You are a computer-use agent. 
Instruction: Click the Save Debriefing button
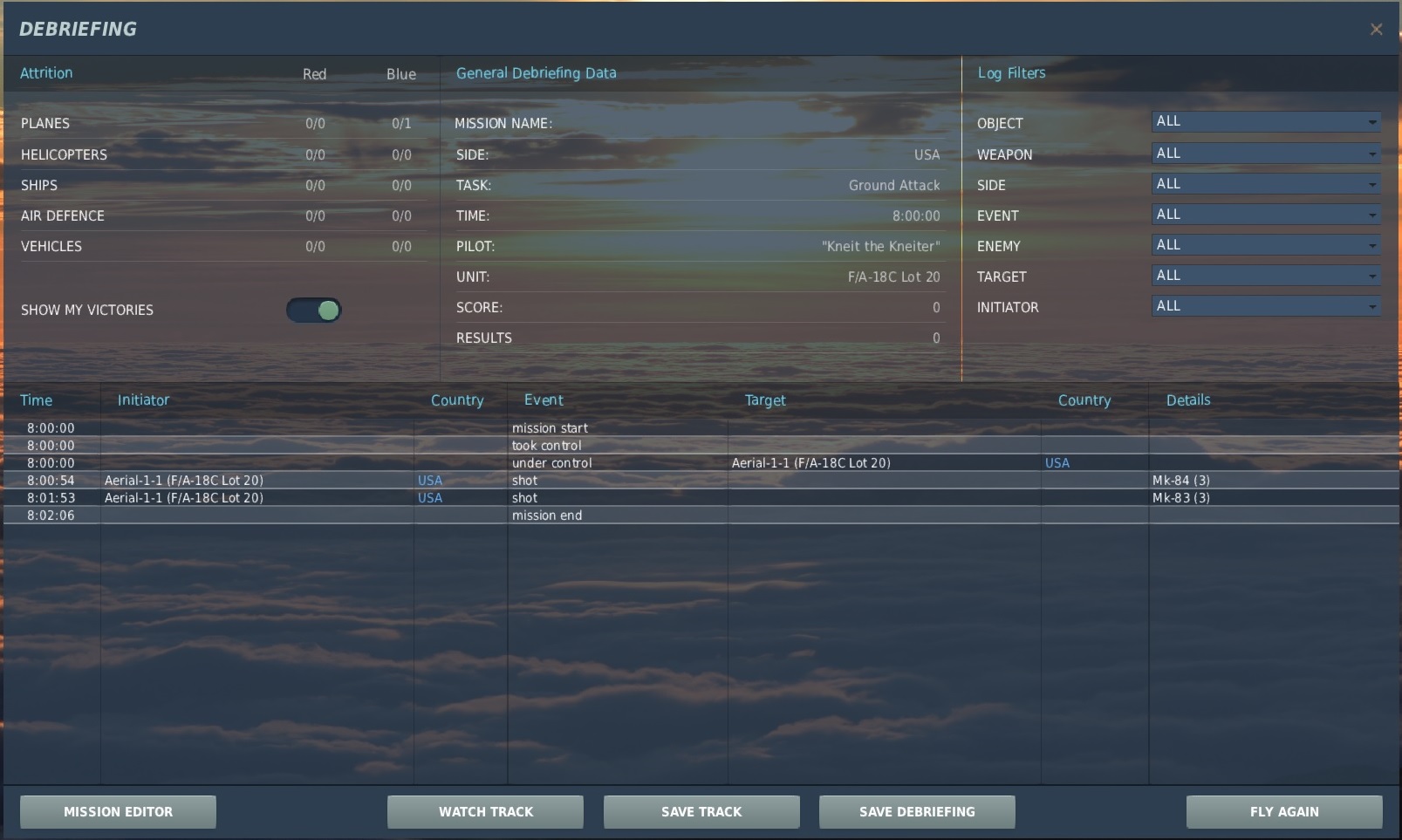point(917,811)
